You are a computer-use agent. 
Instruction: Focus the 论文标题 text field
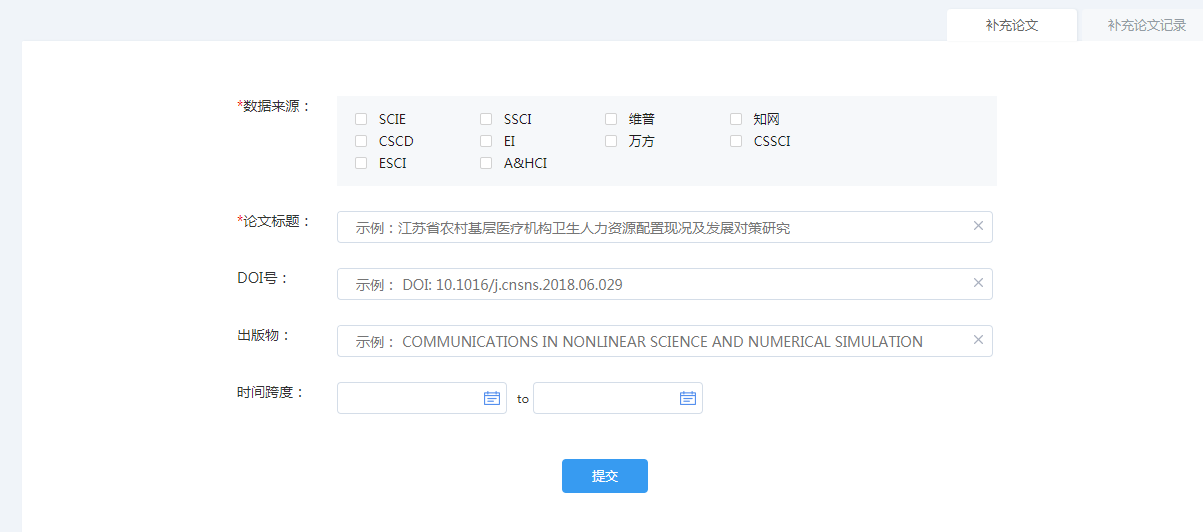[x=665, y=227]
